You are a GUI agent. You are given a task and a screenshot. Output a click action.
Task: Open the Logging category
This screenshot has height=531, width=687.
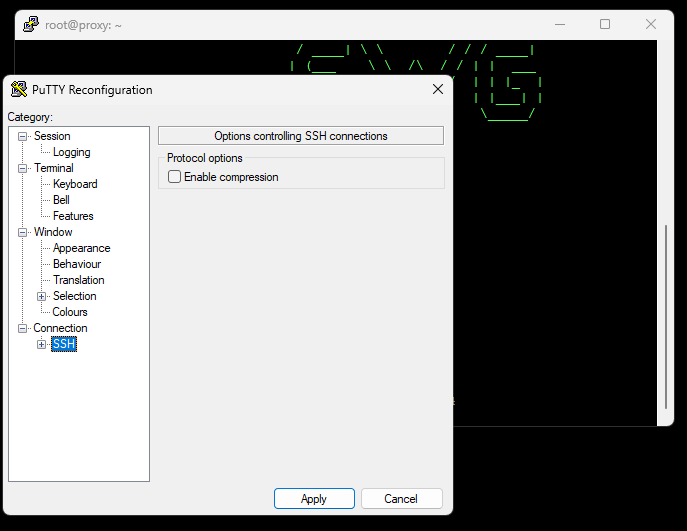[71, 152]
